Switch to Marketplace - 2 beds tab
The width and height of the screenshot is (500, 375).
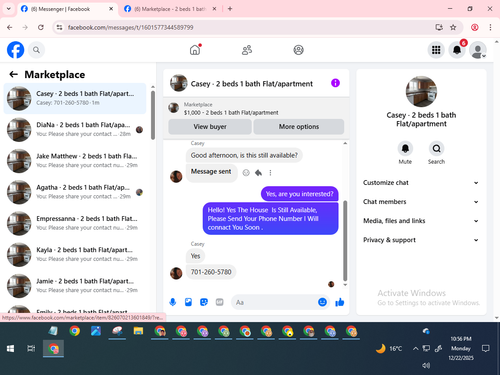tap(170, 9)
